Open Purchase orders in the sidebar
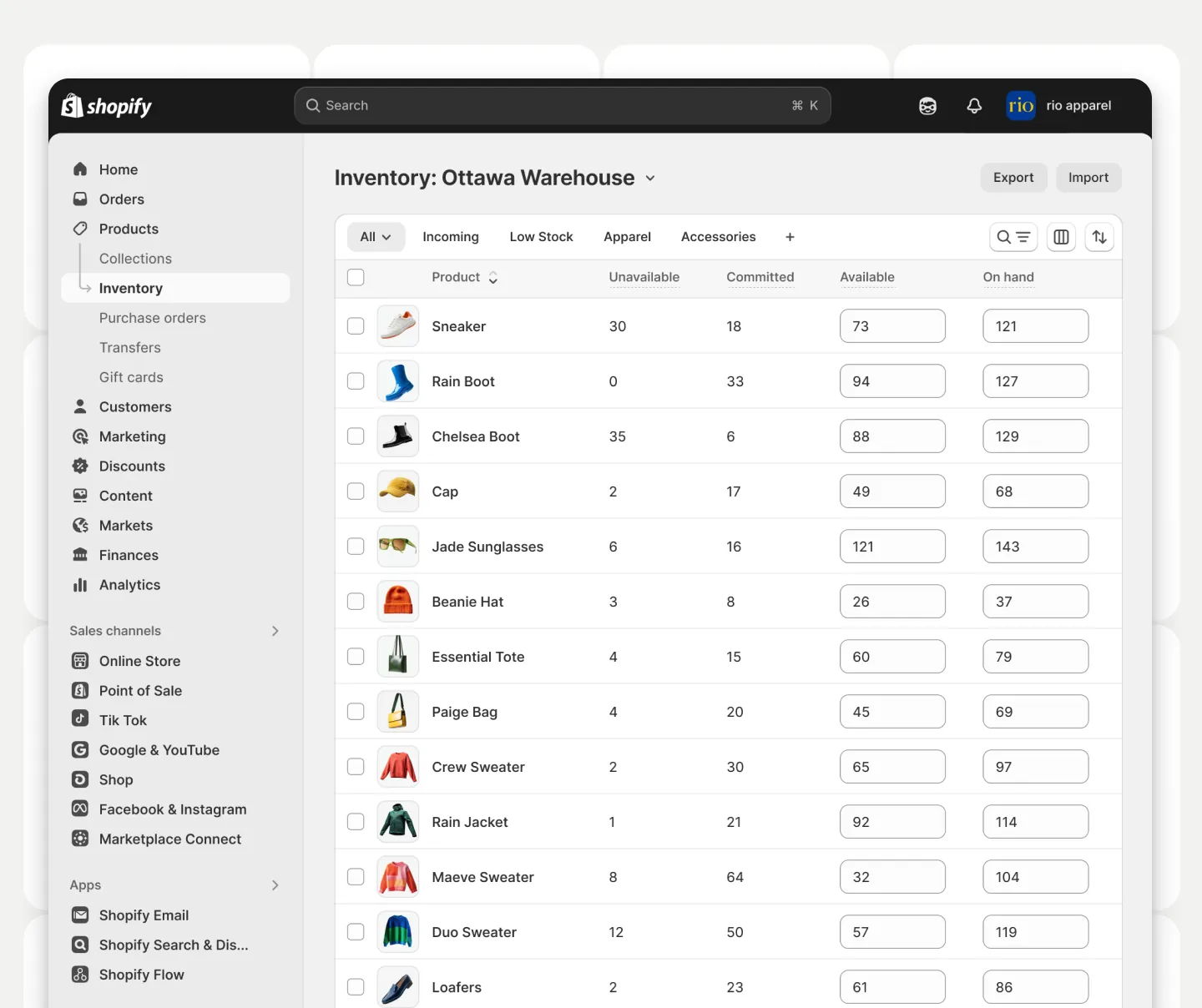This screenshot has height=1008, width=1202. click(x=153, y=318)
